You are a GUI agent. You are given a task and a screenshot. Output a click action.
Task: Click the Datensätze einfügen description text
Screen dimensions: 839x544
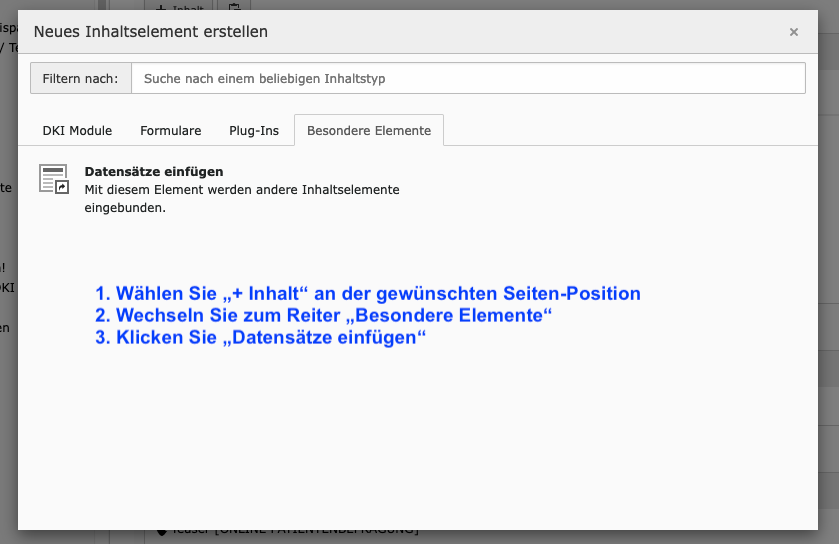click(x=242, y=199)
